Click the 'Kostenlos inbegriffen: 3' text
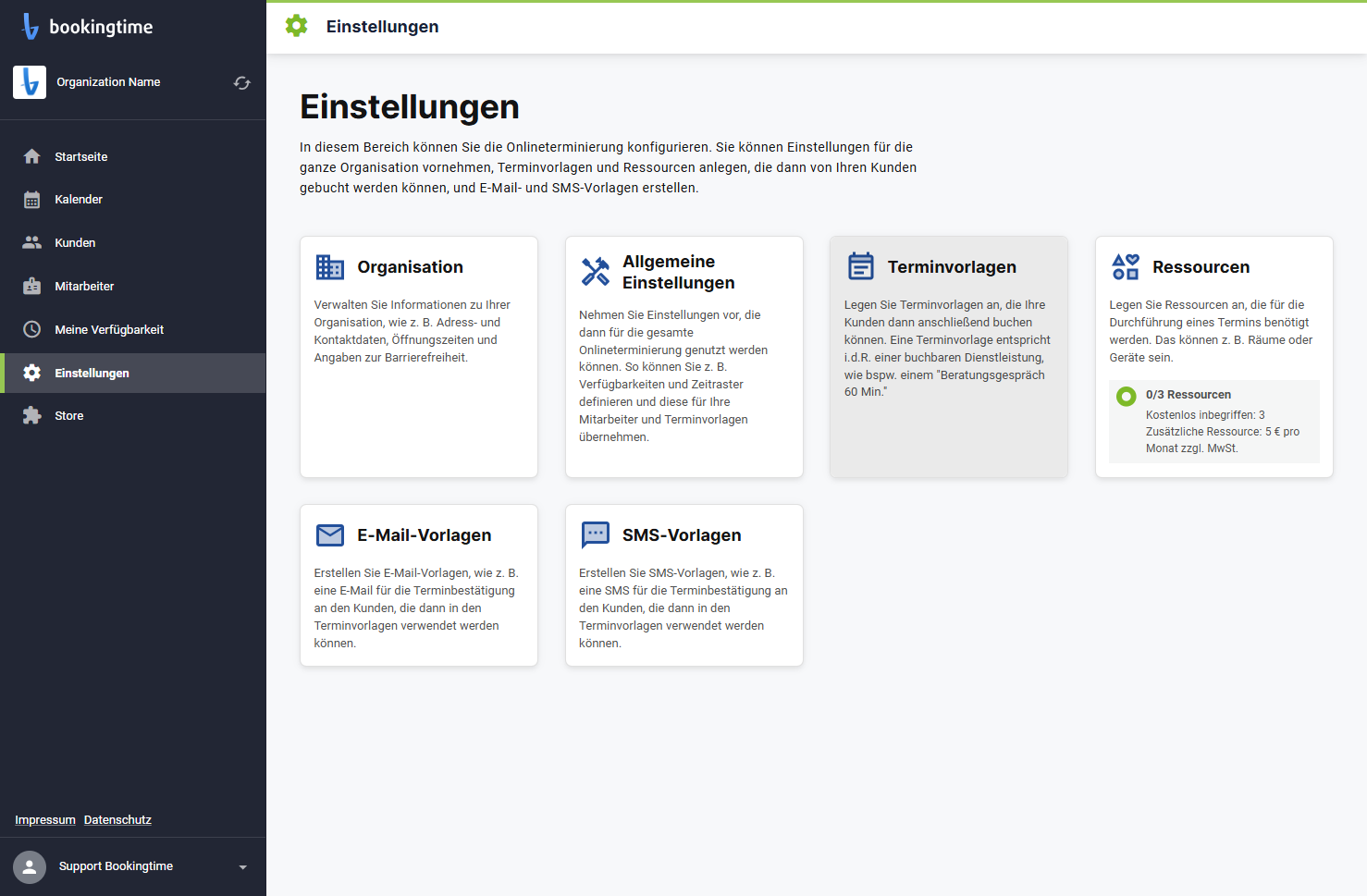The image size is (1367, 896). (x=1205, y=415)
